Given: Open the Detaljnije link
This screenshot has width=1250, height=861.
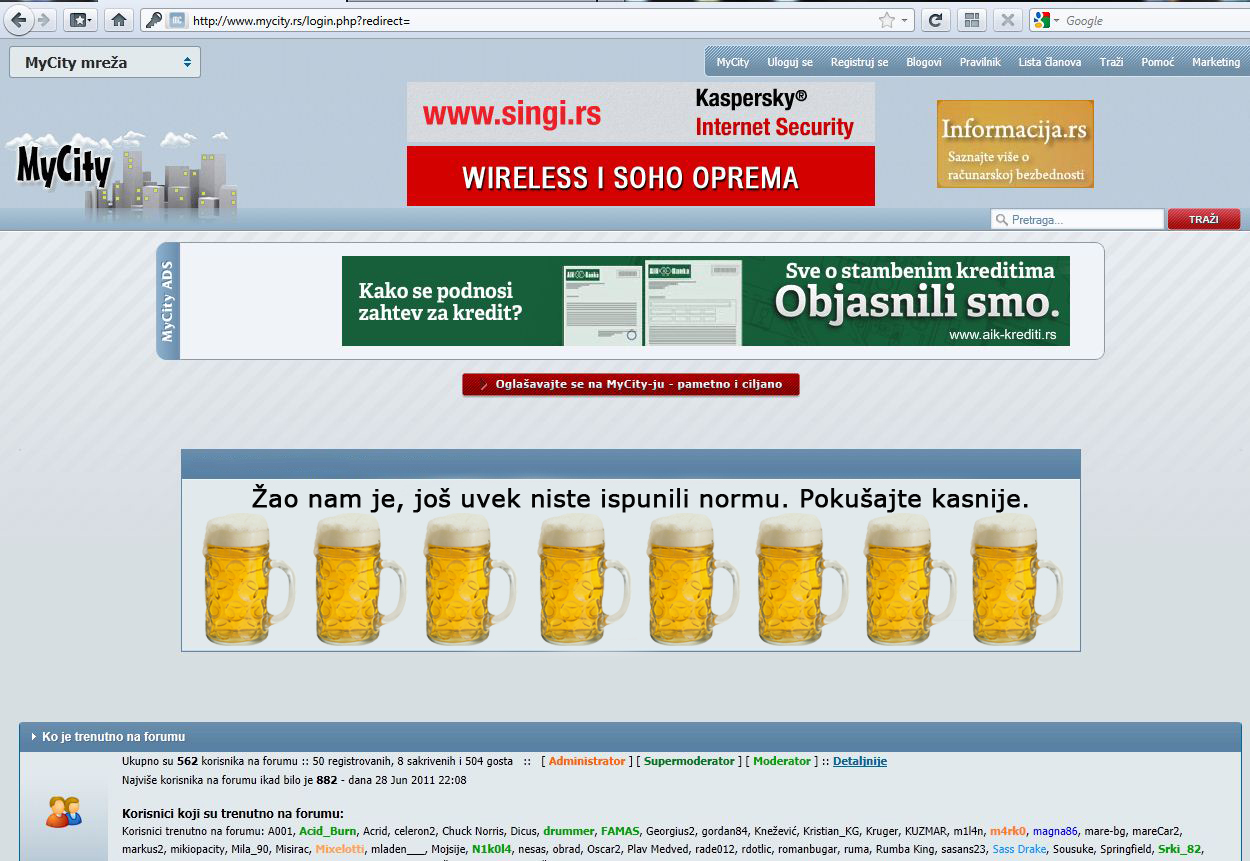Looking at the screenshot, I should 860,761.
